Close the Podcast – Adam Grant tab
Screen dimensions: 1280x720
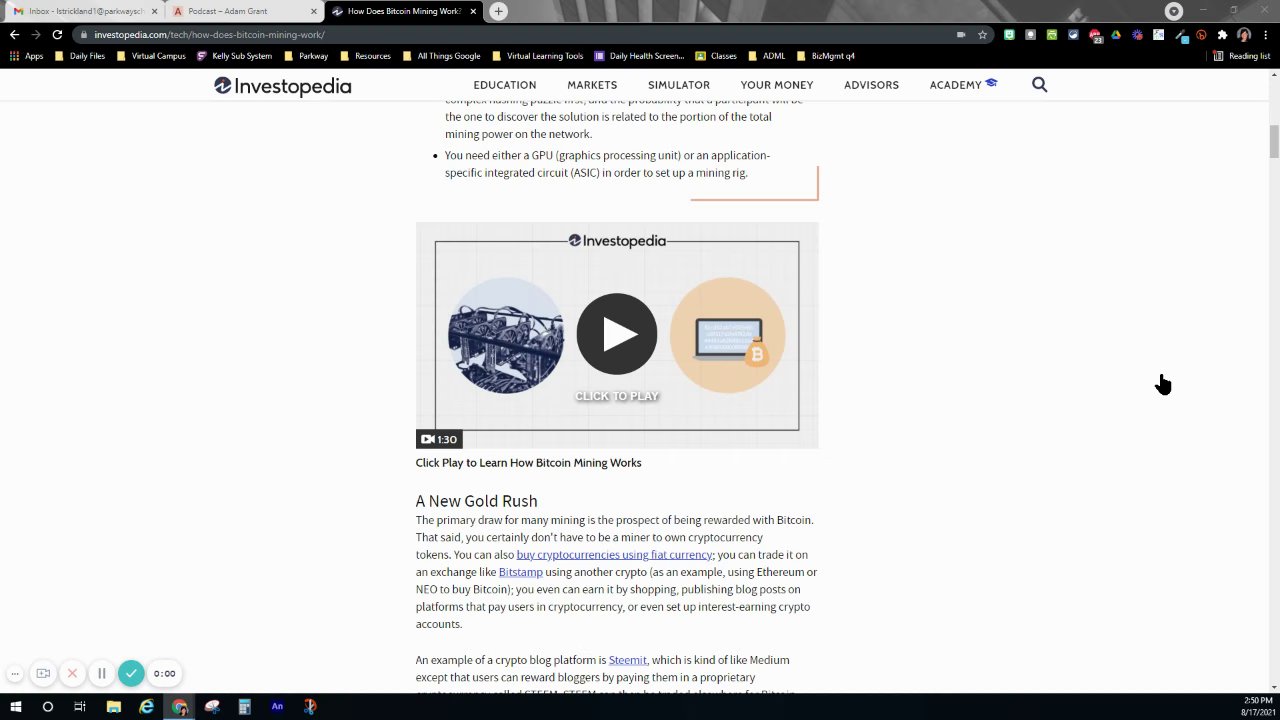tap(314, 11)
